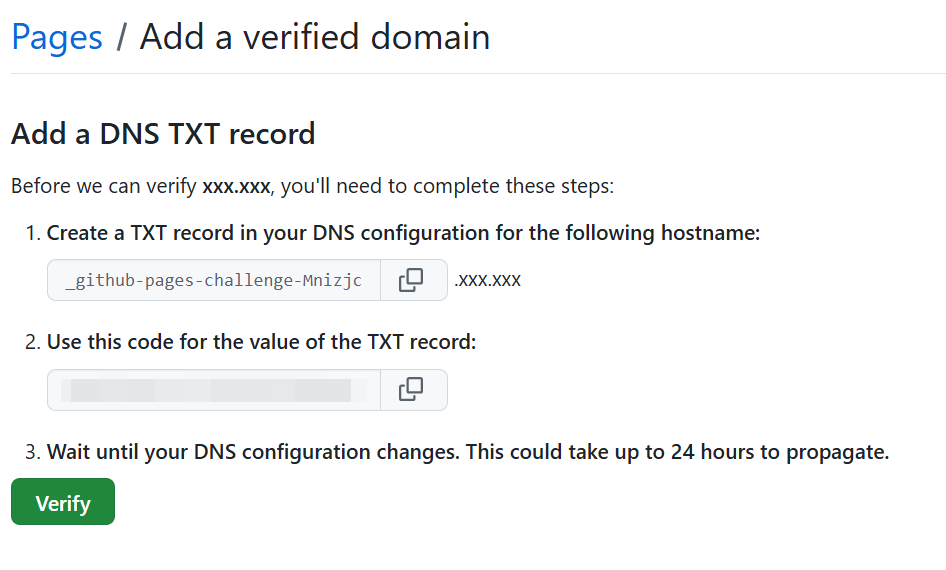Click step 2 'Use this code' text

(x=261, y=342)
